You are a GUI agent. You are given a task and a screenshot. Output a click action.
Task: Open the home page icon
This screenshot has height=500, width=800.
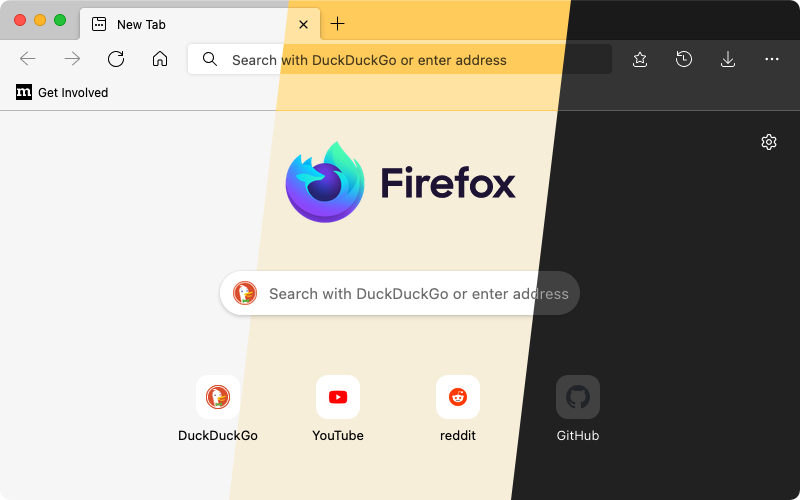[x=160, y=59]
